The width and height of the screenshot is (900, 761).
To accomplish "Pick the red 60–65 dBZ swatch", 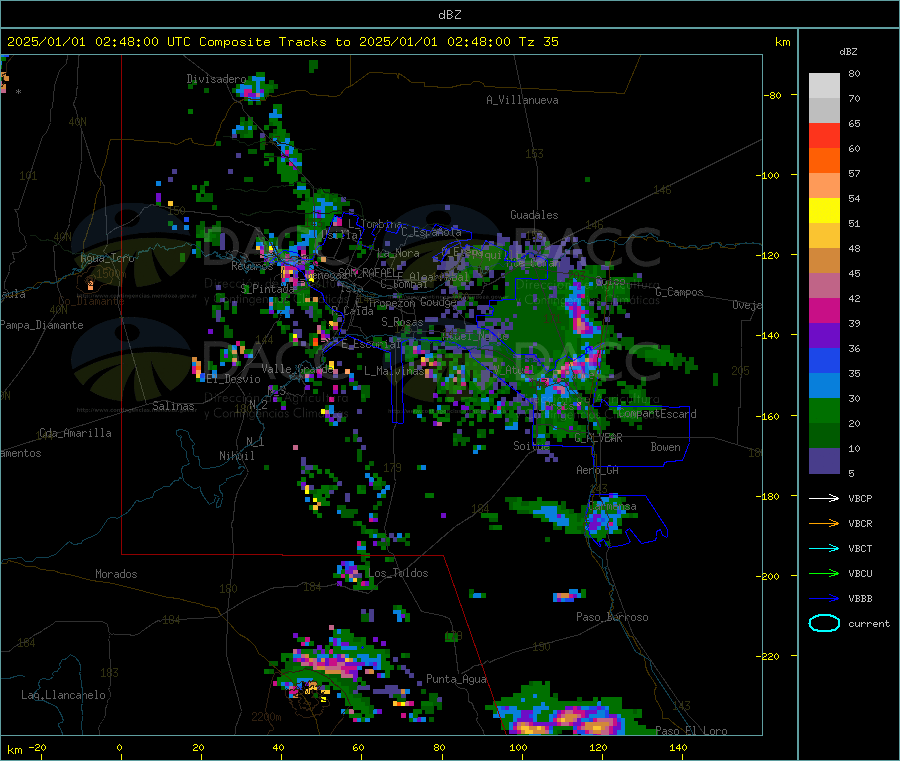I will [824, 136].
